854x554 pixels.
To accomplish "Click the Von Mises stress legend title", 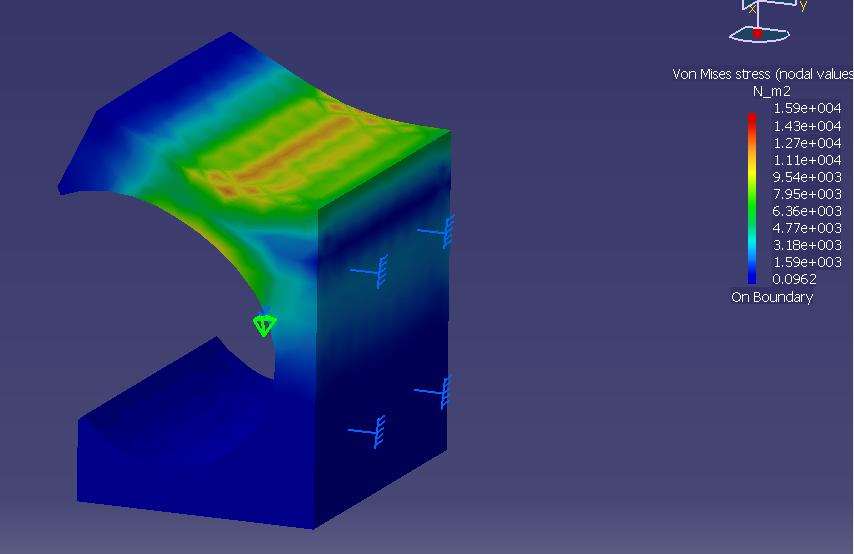I will pos(762,75).
